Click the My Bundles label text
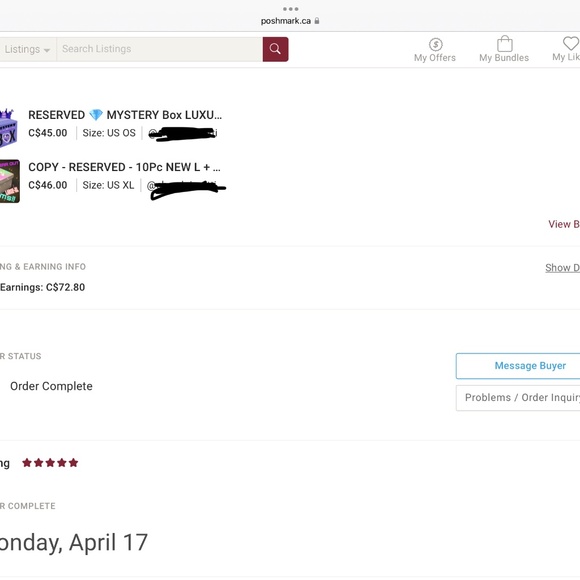580x580 pixels. coord(504,58)
